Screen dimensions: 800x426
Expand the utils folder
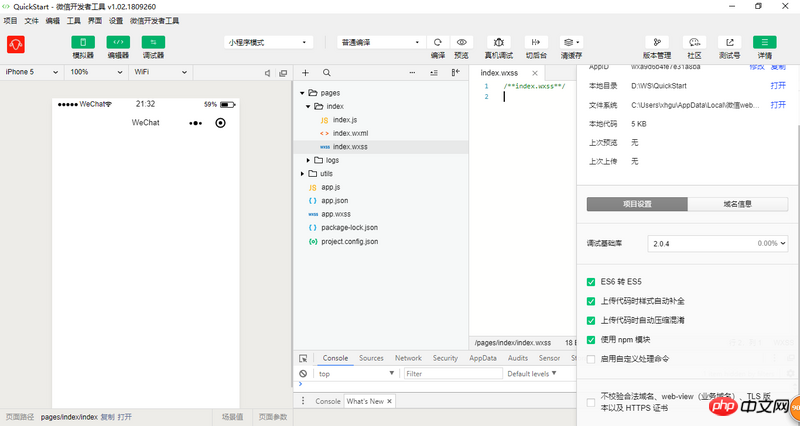(x=302, y=173)
